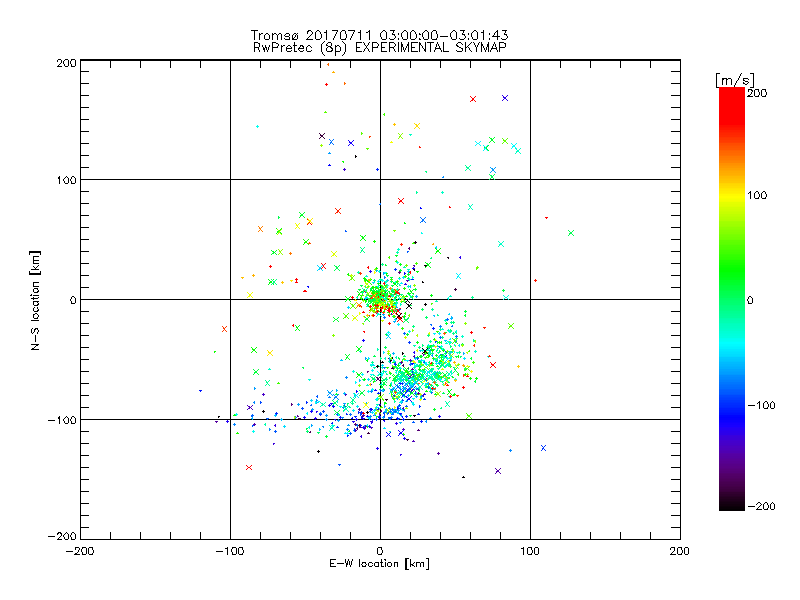Click the red X marker below -100 km N-S at lower left

249,467
